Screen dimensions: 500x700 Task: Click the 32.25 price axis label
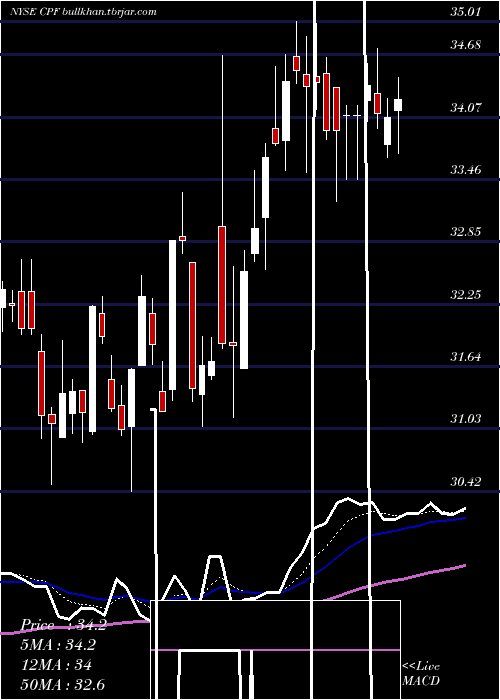click(466, 295)
